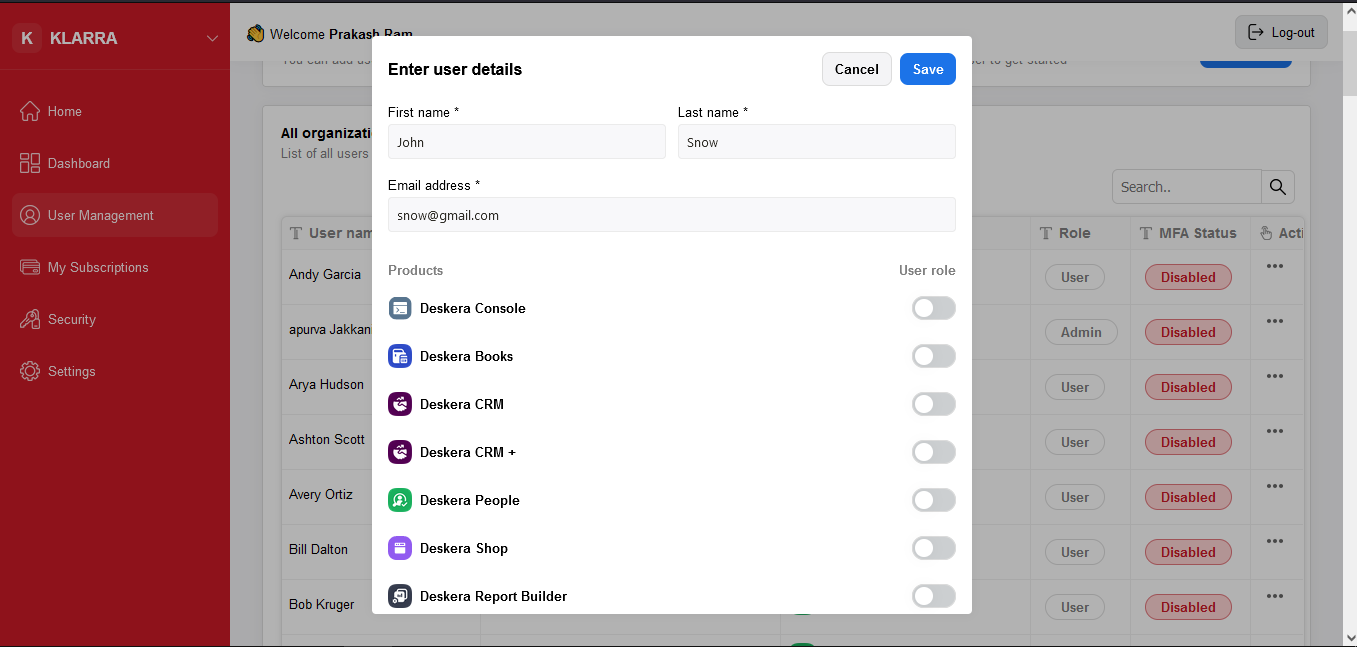Viewport: 1357px width, 647px height.
Task: Click the Admin role badge for apurva Jakkan
Action: [x=1081, y=332]
